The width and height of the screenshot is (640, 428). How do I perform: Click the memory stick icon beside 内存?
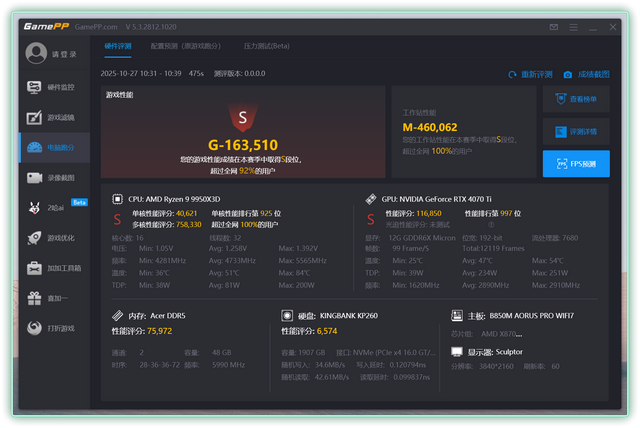pos(118,315)
